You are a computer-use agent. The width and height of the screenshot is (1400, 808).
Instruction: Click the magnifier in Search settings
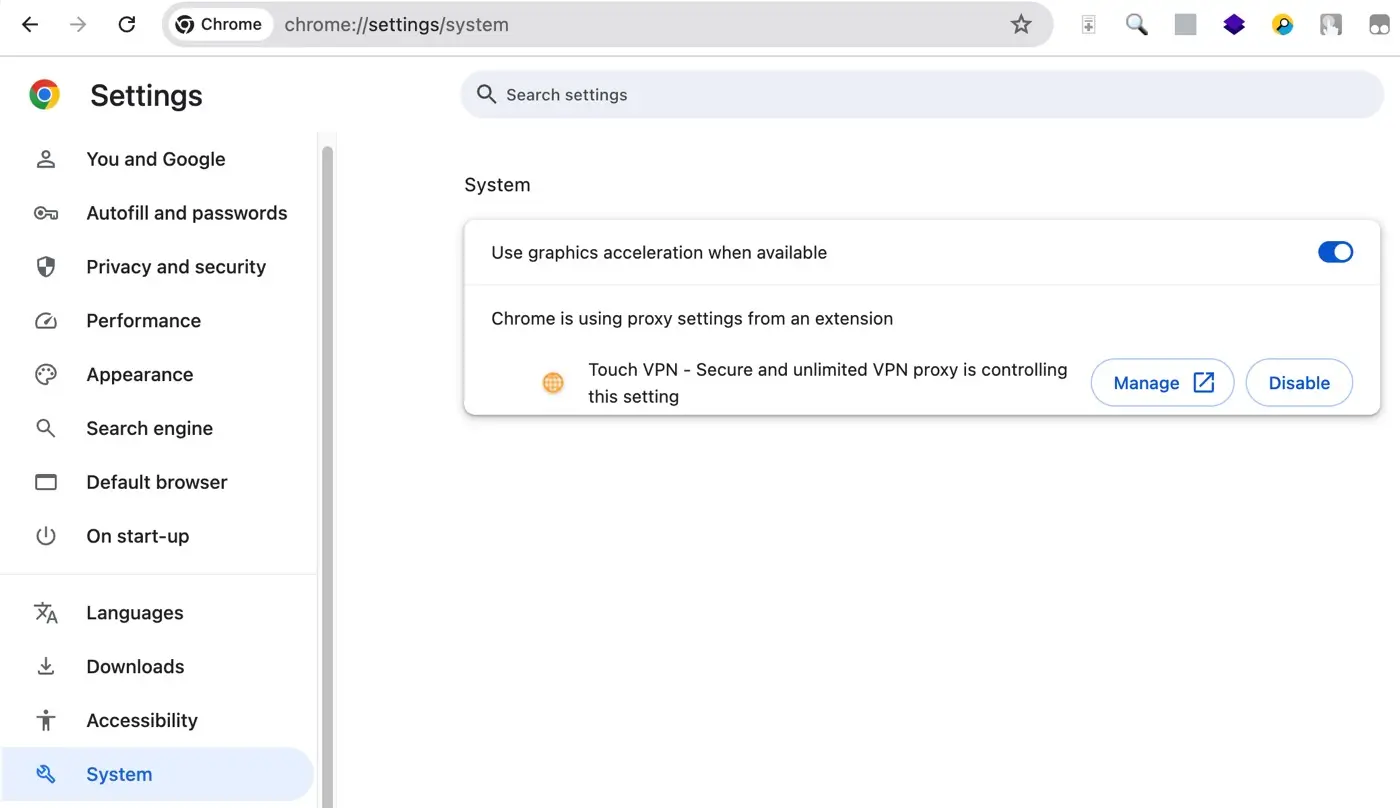(x=486, y=94)
